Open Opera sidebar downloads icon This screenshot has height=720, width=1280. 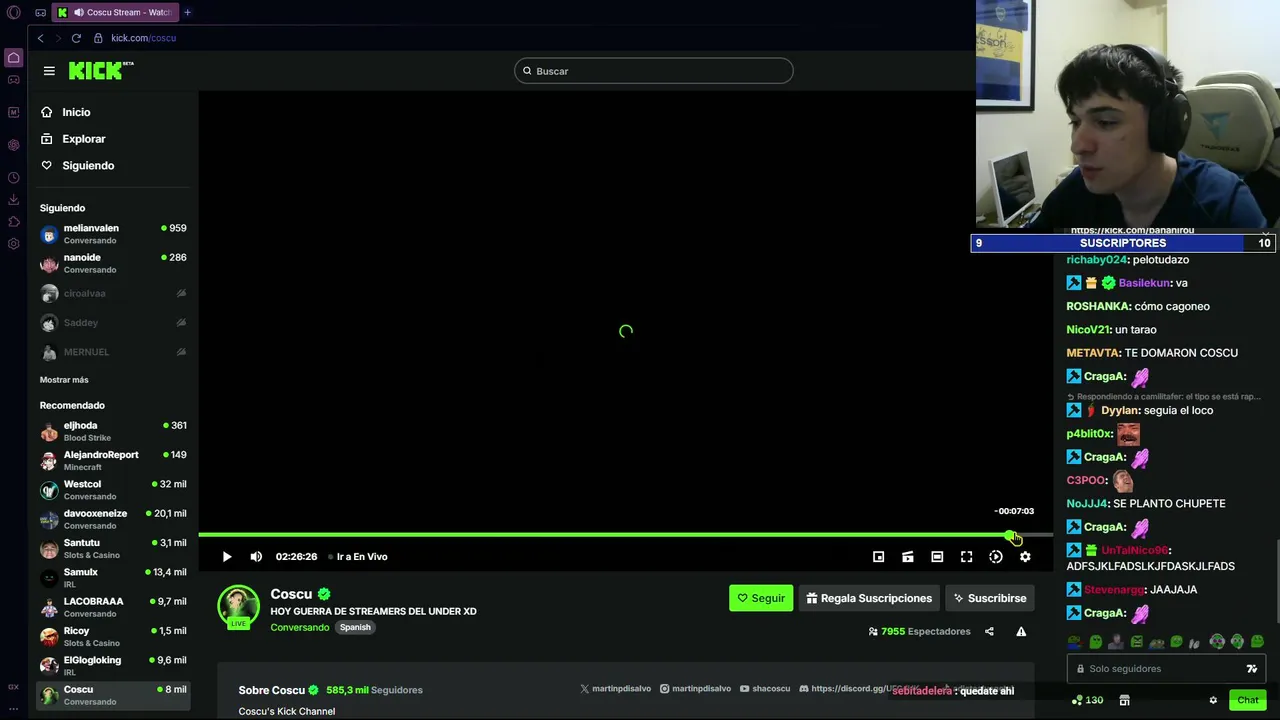coord(13,200)
